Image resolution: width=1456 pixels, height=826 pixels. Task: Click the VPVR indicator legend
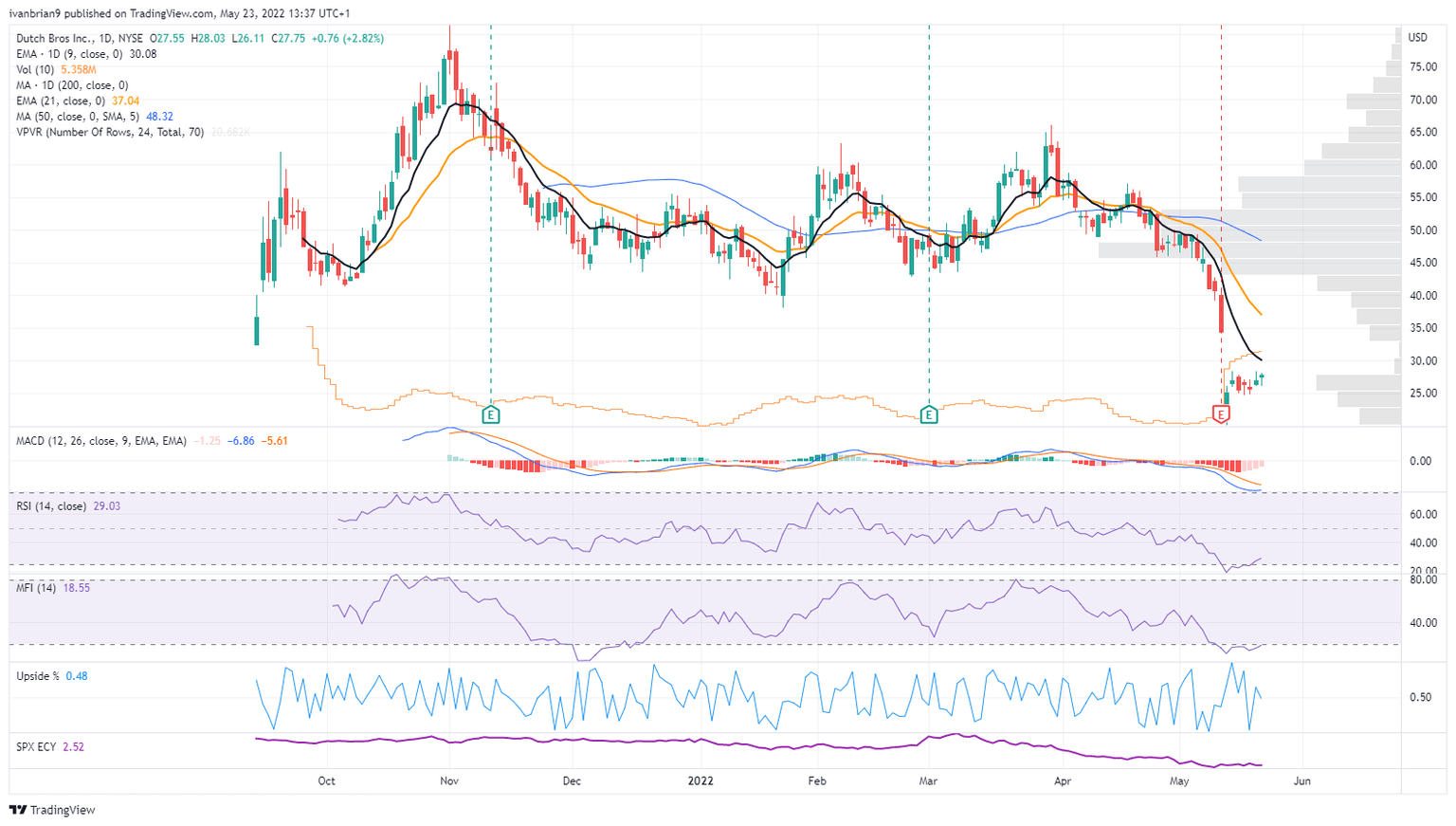tap(110, 133)
